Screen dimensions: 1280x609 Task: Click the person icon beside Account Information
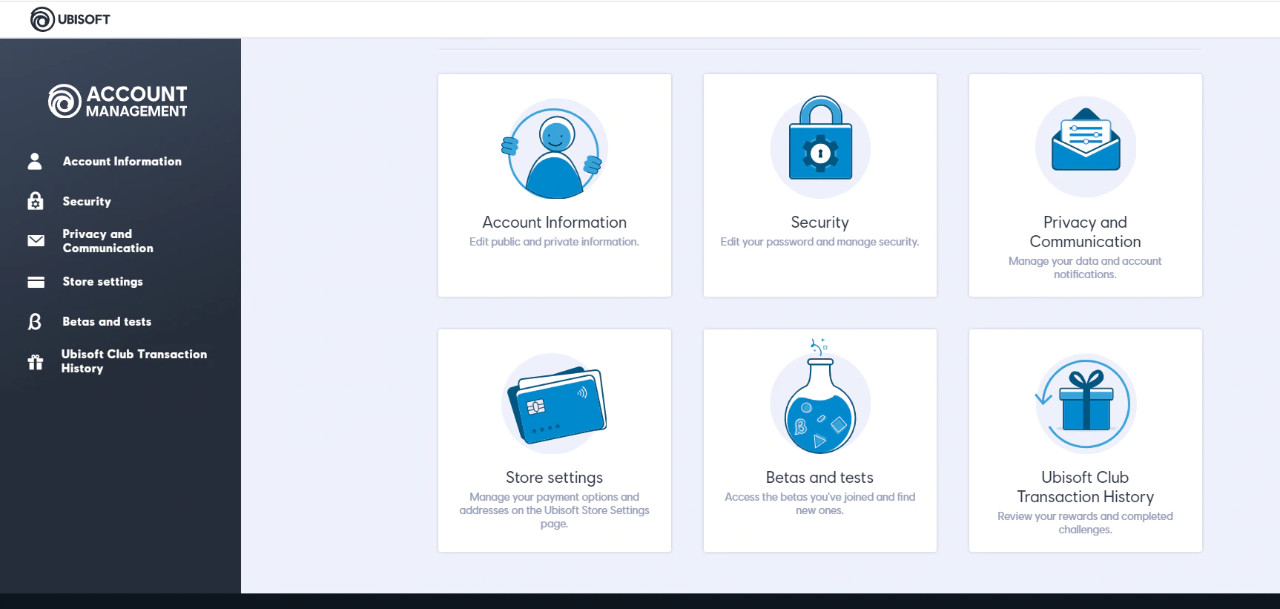click(35, 161)
